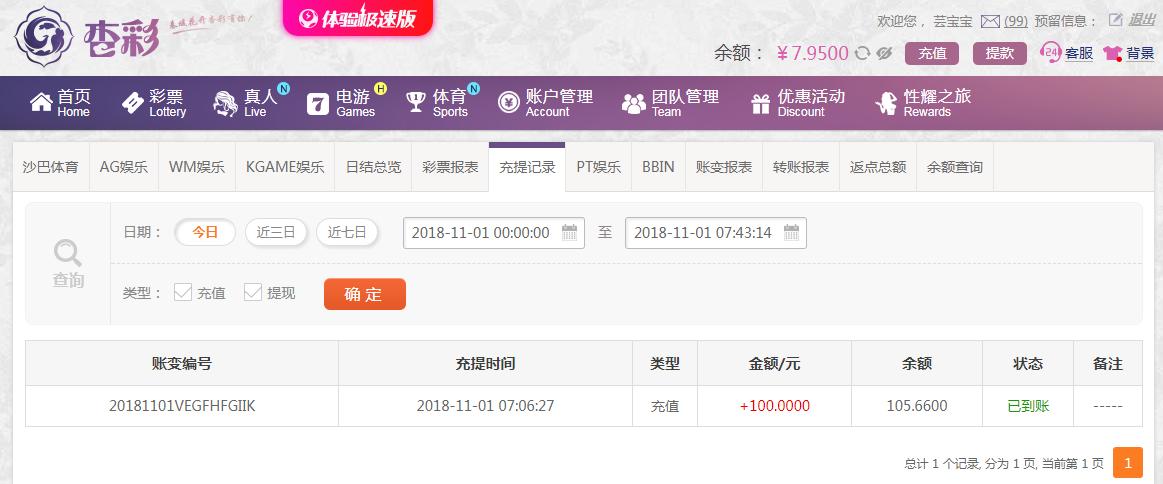Hide the balance with eye icon

pyautogui.click(x=883, y=53)
